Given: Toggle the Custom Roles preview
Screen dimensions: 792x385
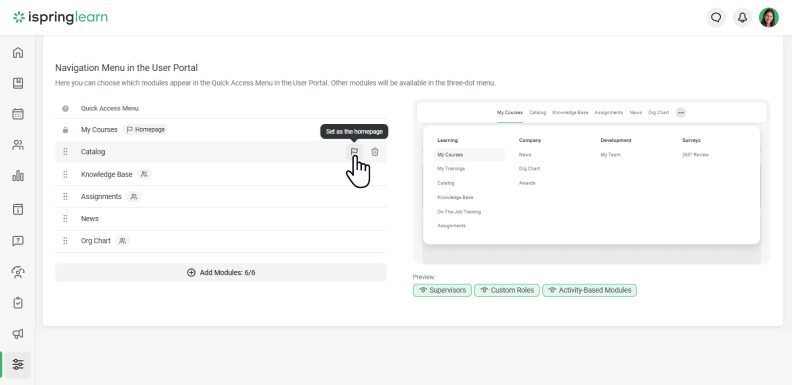Looking at the screenshot, I should [x=507, y=290].
